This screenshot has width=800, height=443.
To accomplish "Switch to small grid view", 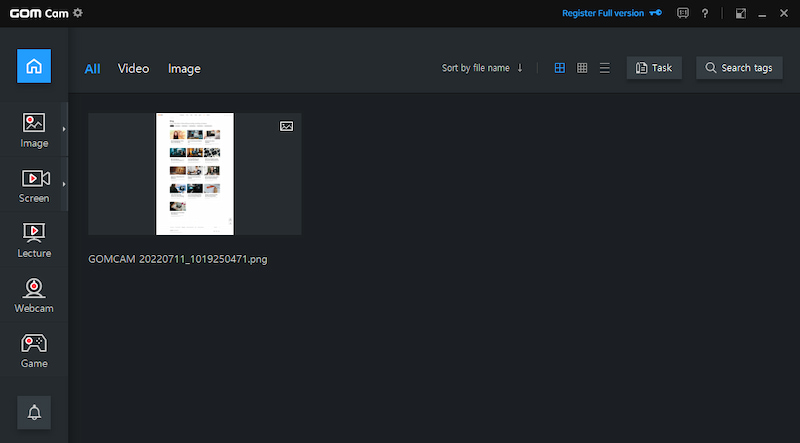I will (x=582, y=68).
